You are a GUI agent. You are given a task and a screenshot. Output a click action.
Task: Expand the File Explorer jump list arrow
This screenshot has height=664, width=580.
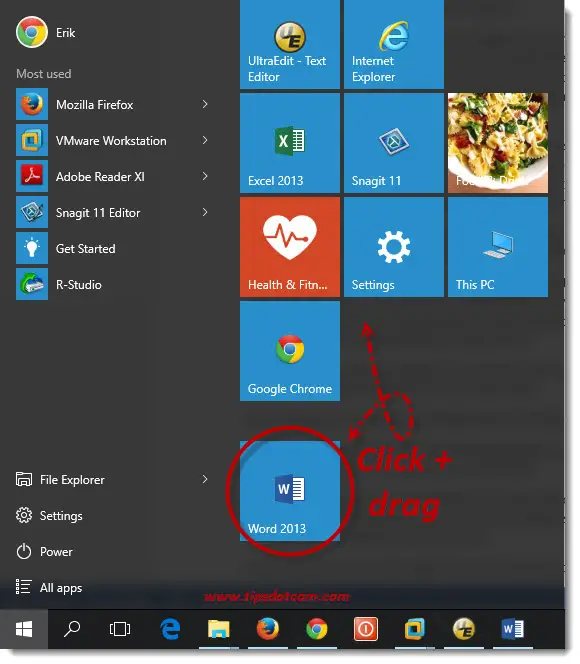pos(205,479)
